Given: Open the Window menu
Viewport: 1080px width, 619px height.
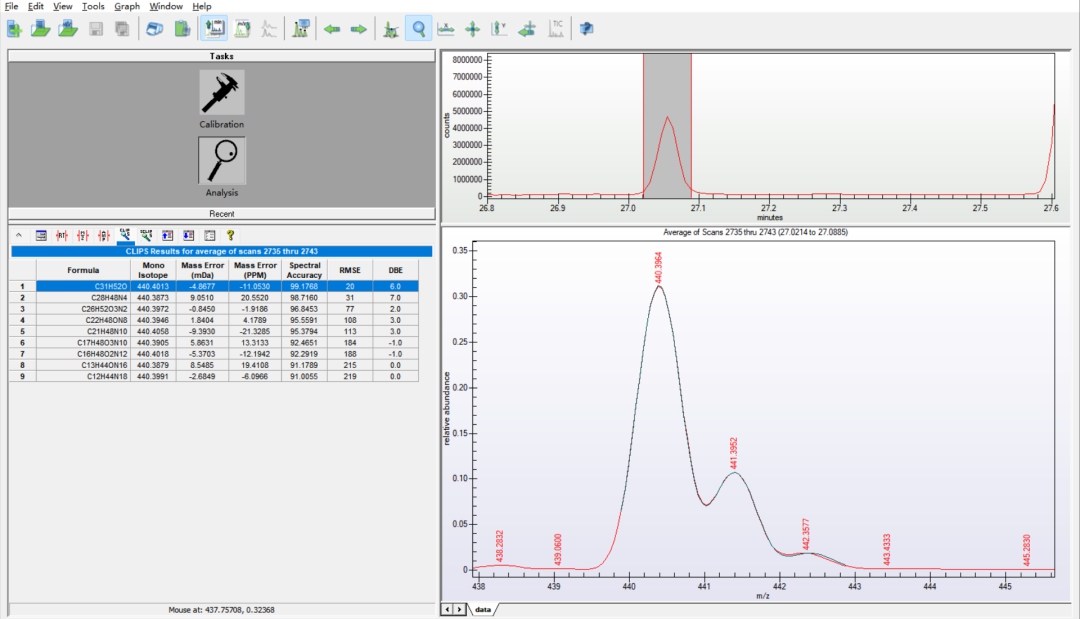Looking at the screenshot, I should pos(166,6).
